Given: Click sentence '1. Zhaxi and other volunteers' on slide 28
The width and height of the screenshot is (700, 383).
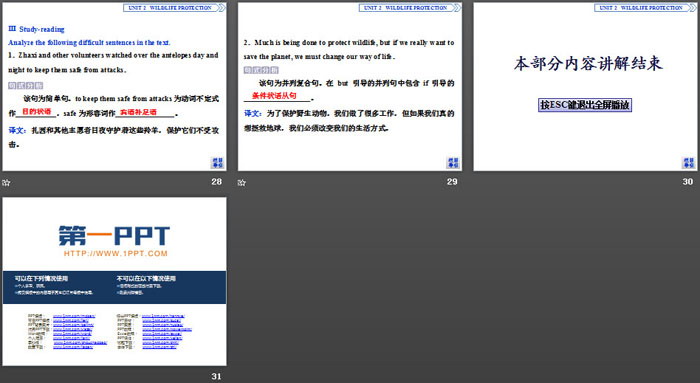Looking at the screenshot, I should pos(113,62).
